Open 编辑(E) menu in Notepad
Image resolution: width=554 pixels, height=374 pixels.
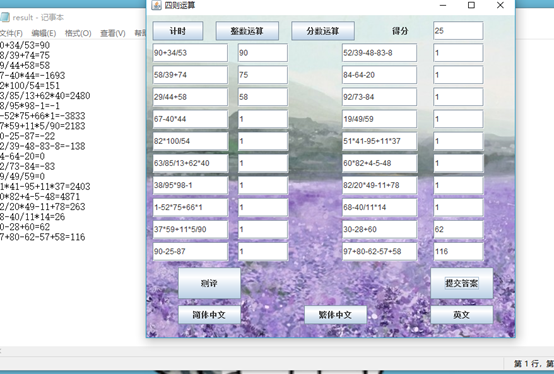click(43, 33)
